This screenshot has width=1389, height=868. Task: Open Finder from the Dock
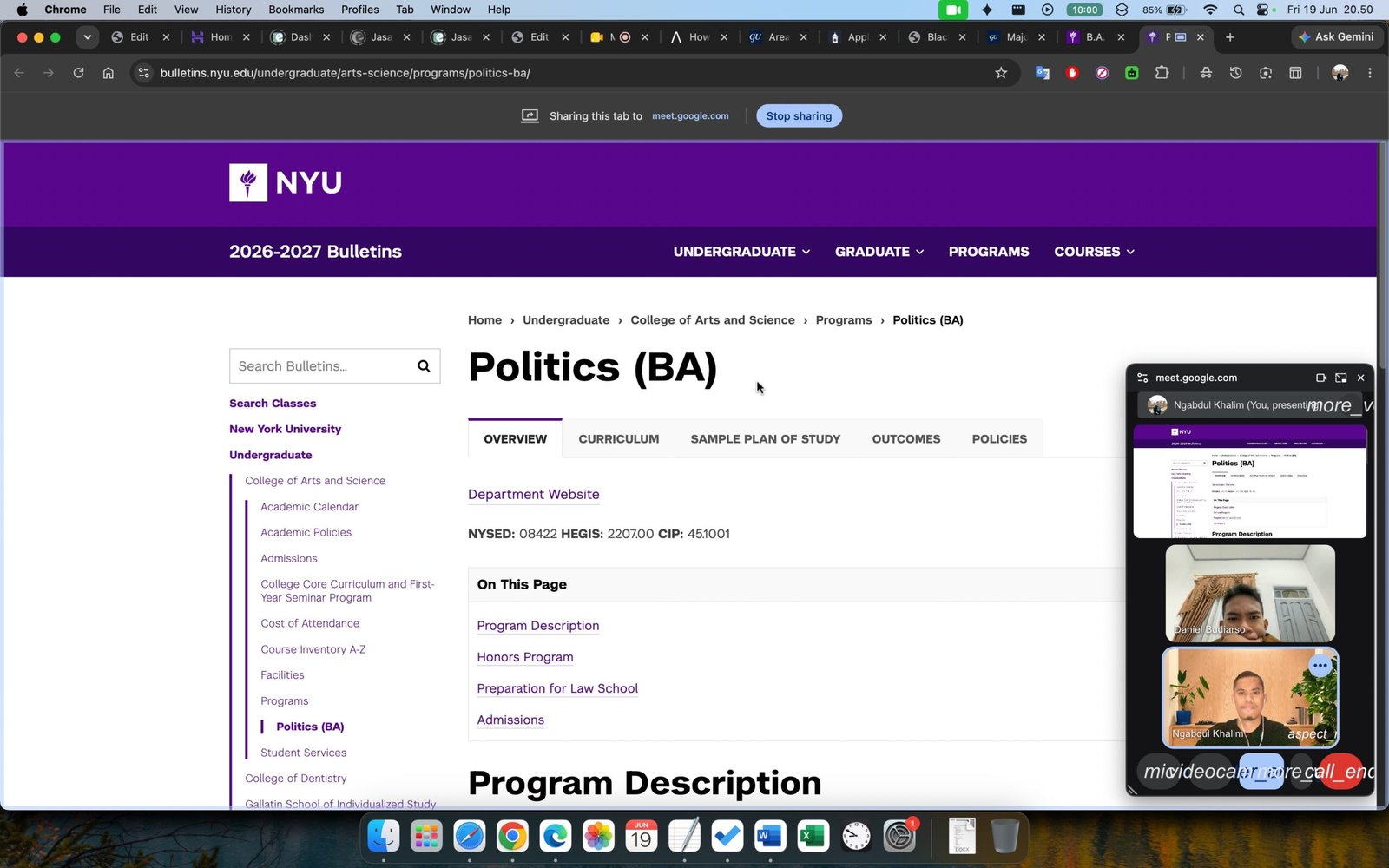click(x=384, y=836)
